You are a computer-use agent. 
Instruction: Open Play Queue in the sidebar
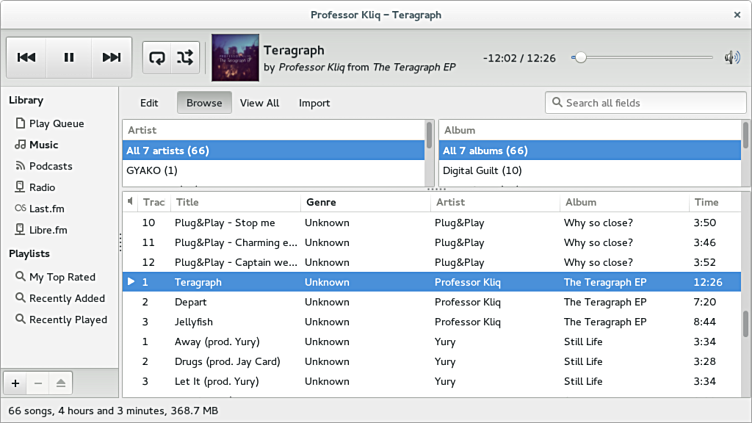[56, 124]
